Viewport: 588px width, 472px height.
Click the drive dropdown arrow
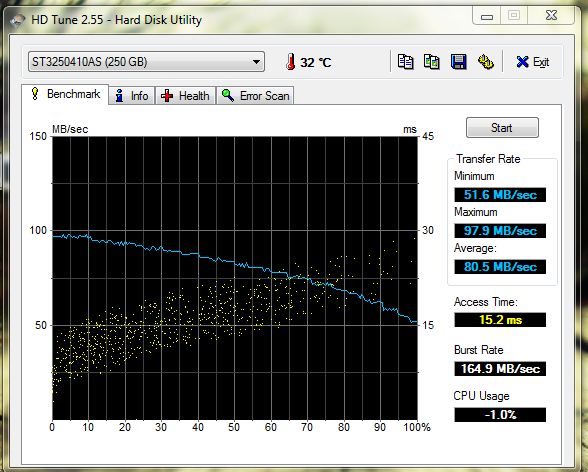coord(256,62)
